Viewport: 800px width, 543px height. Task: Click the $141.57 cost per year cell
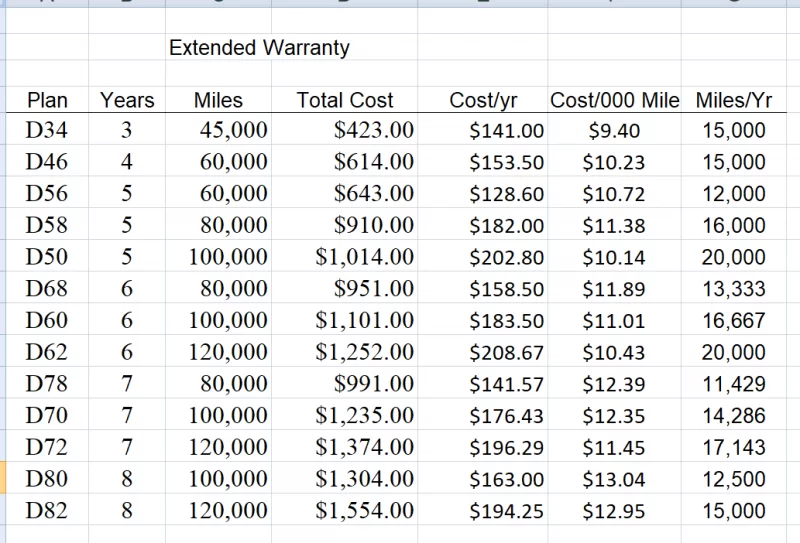tap(506, 384)
